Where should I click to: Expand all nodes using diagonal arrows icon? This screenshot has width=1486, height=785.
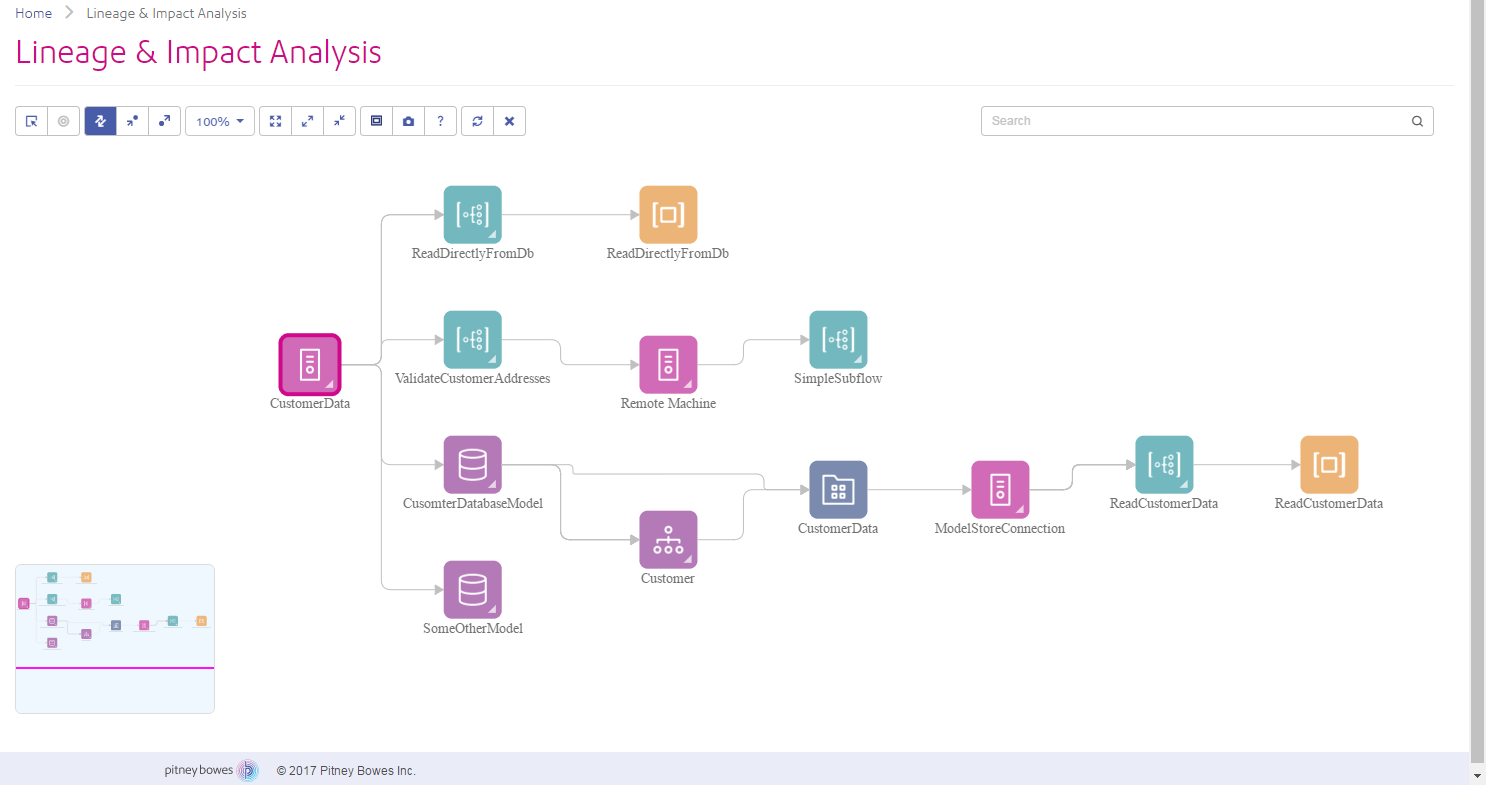[308, 121]
